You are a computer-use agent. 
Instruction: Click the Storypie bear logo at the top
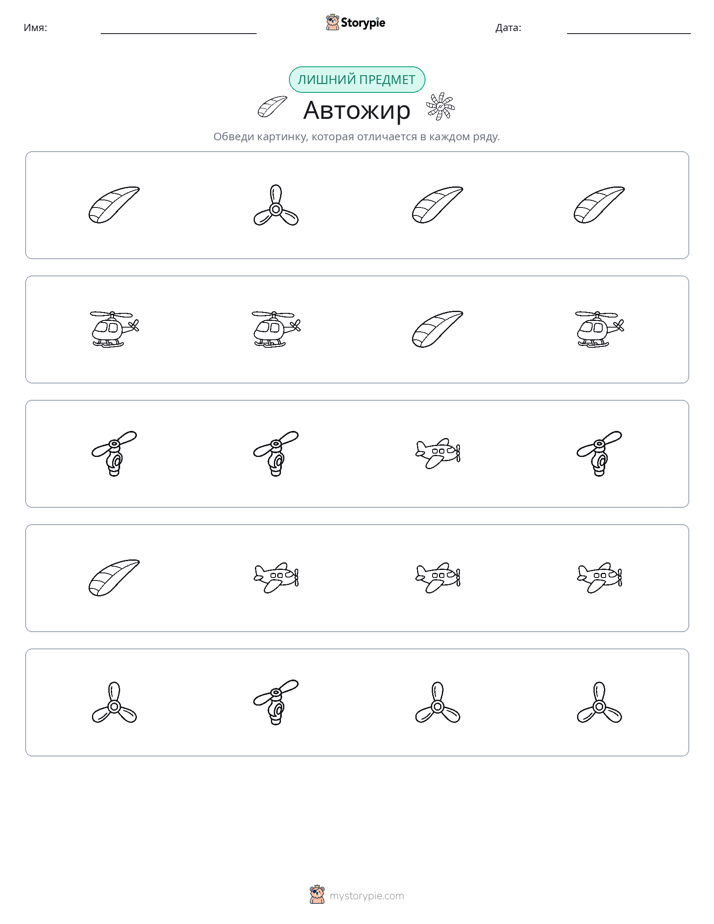point(332,22)
